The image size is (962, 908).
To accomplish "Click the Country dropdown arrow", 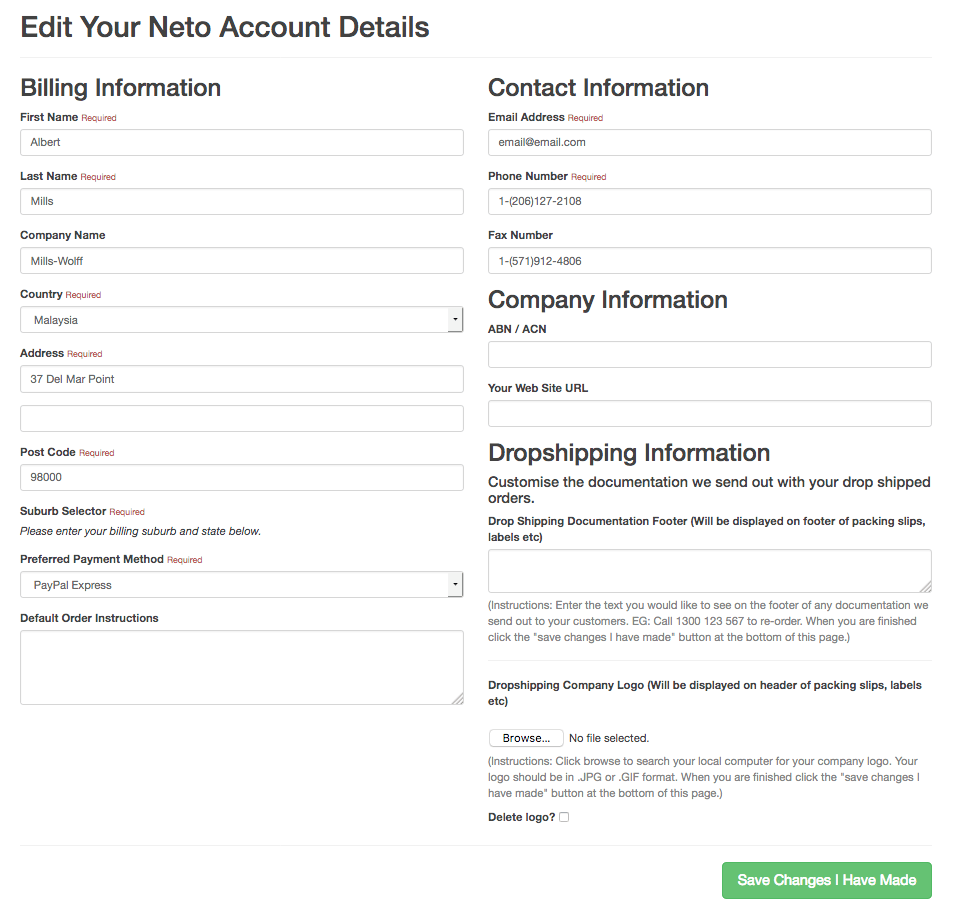I will click(x=455, y=320).
